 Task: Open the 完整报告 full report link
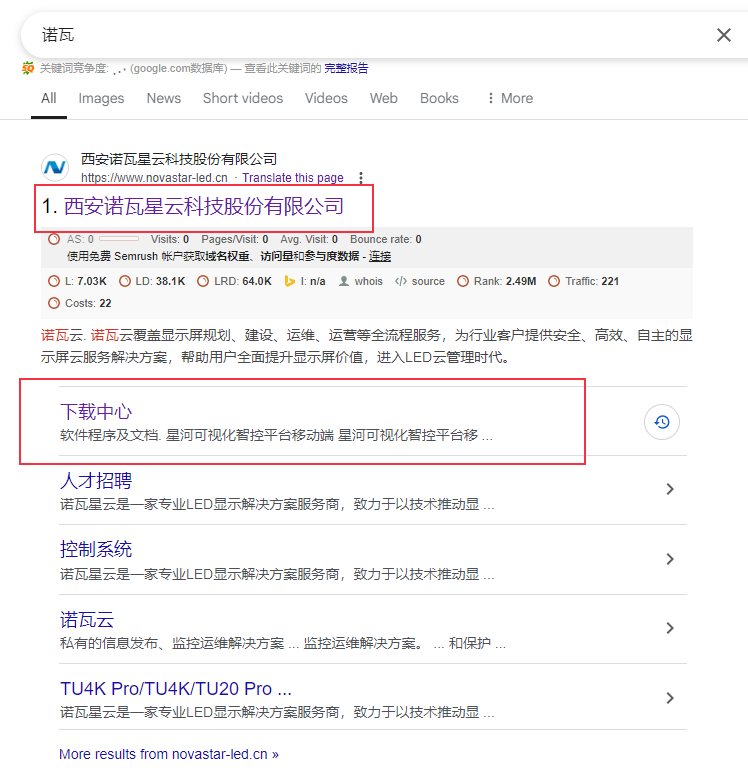click(346, 68)
